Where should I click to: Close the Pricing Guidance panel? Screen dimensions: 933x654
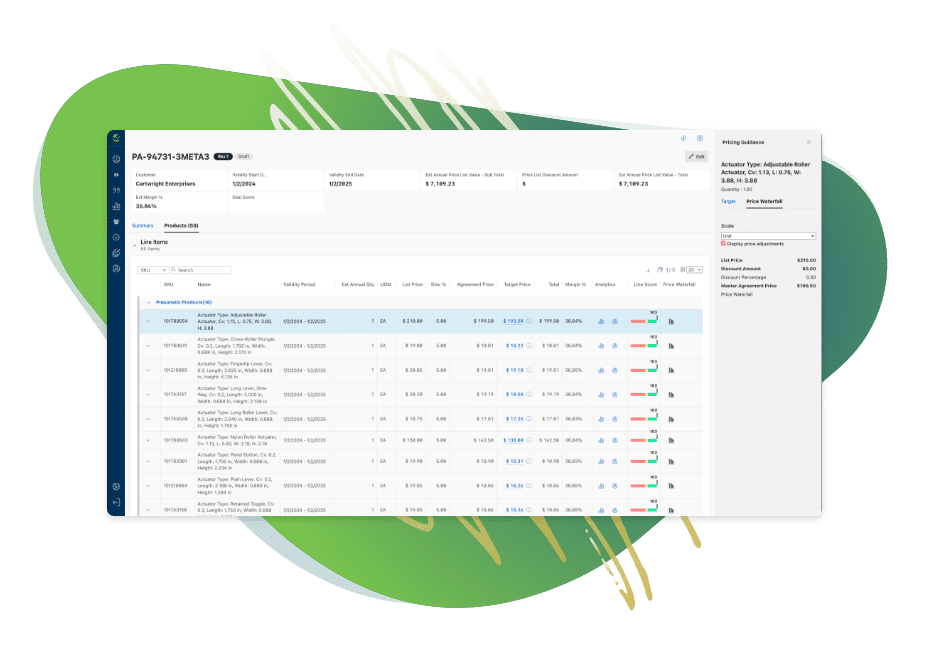[809, 142]
